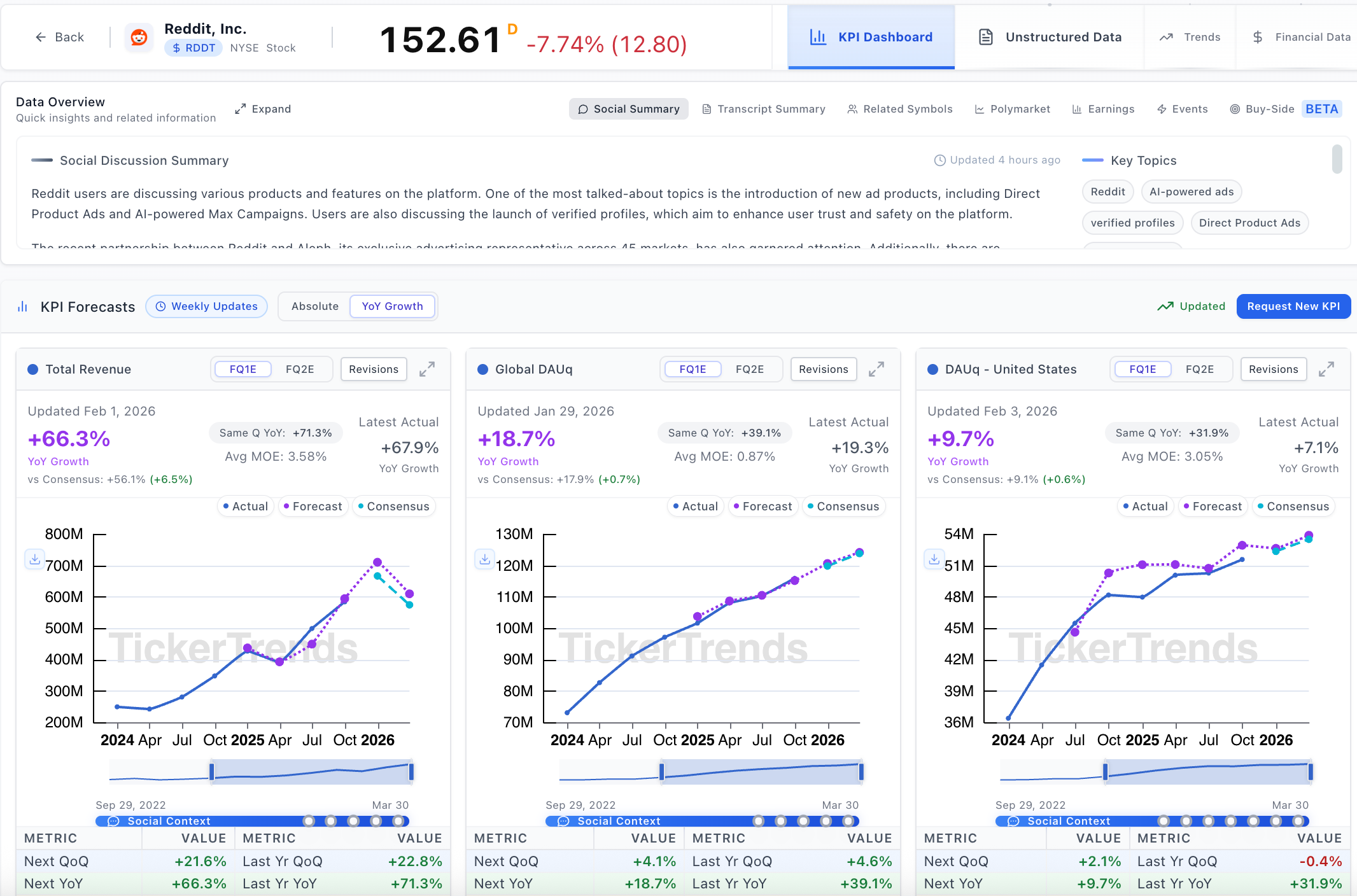Switch to Transcript Summary tab
The image size is (1357, 896).
pyautogui.click(x=764, y=109)
